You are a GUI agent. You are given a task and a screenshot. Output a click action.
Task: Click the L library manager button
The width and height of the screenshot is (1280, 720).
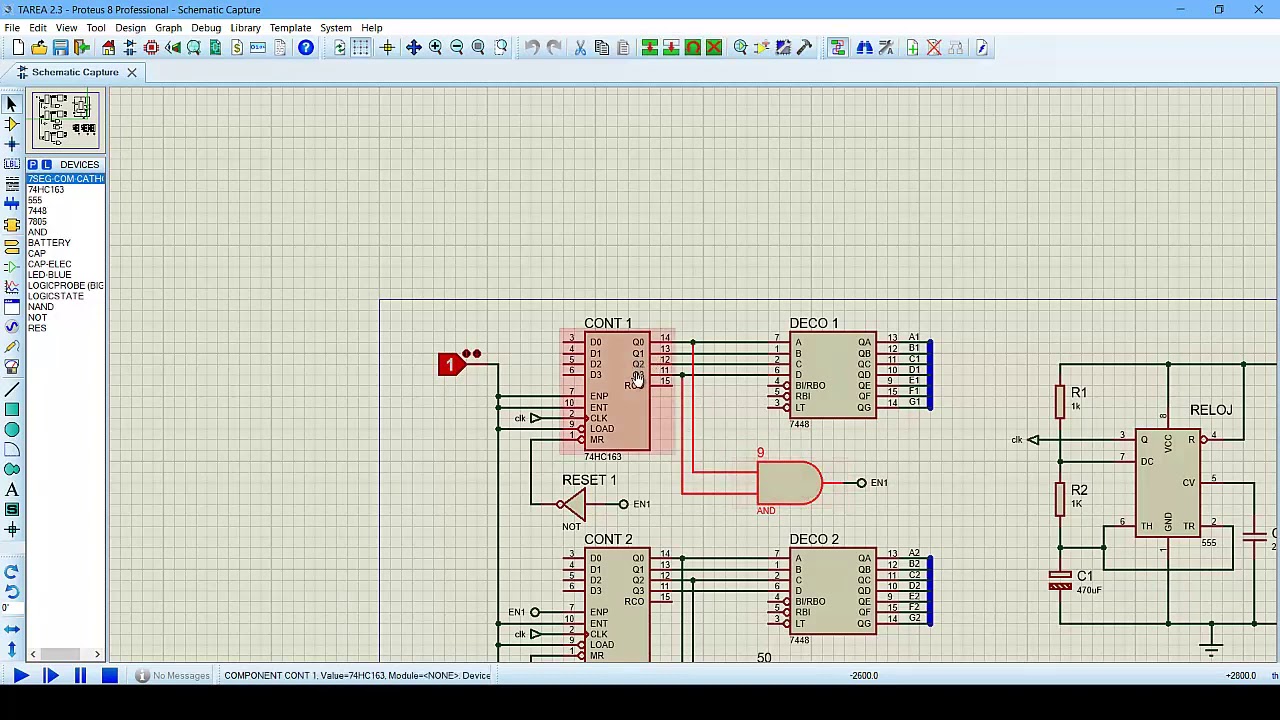coord(46,164)
